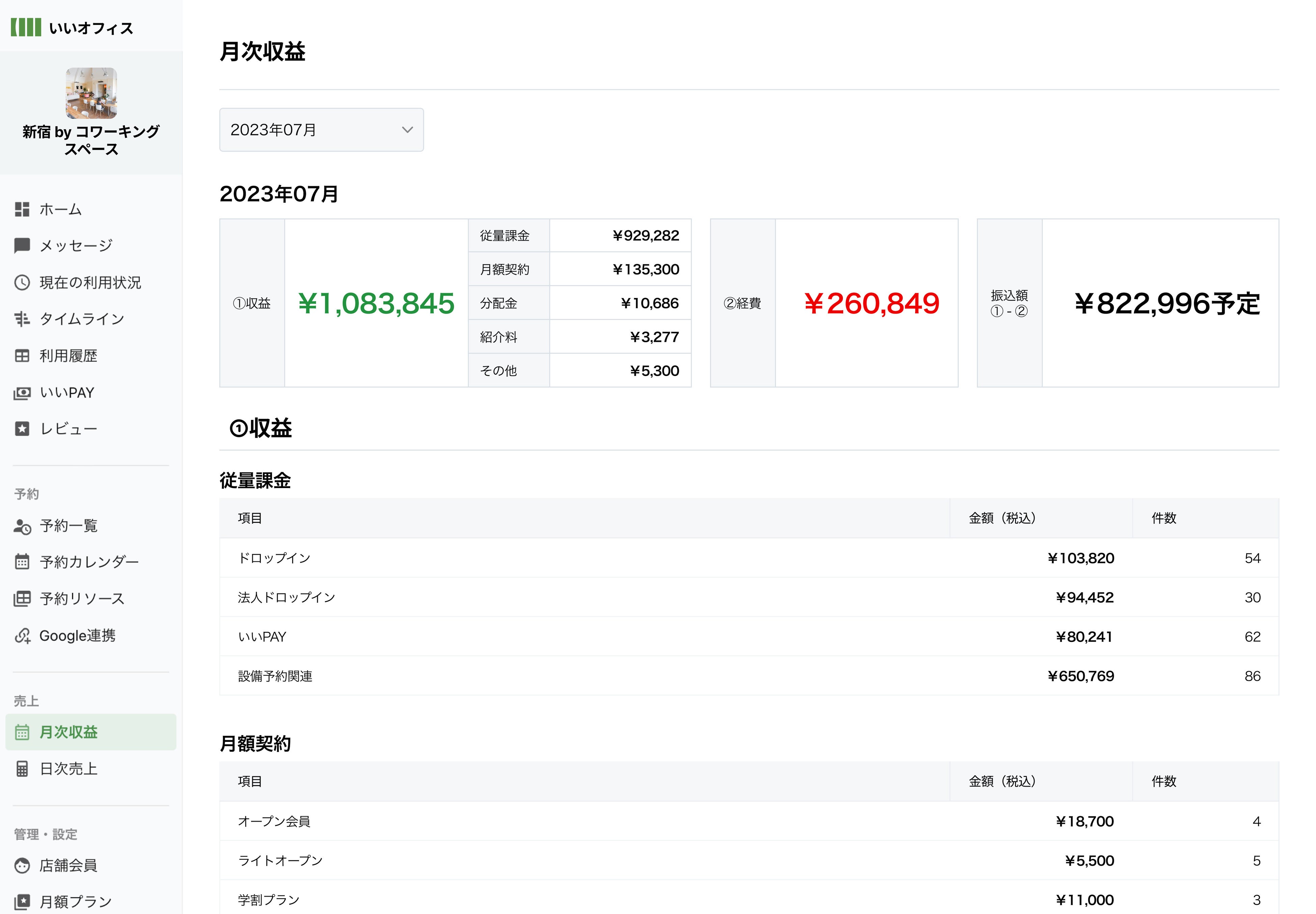
Task: Click the clock icon for 現在の利用状況
Action: point(22,282)
